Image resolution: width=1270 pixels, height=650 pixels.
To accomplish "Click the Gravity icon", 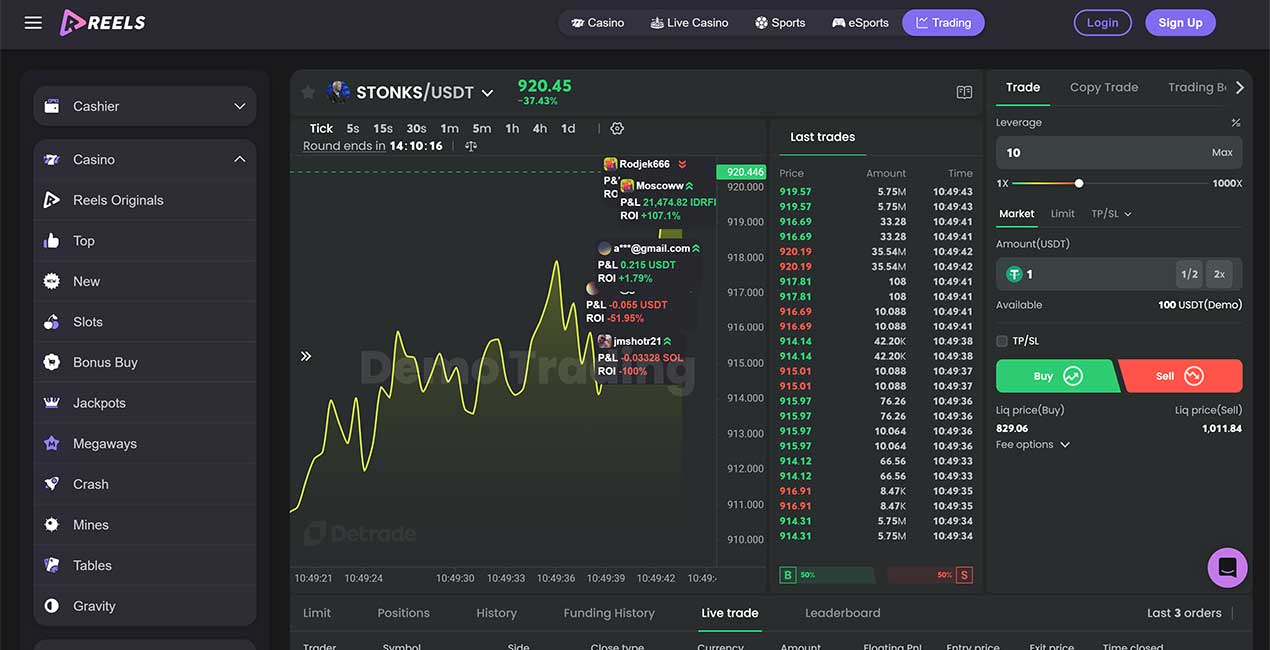I will coord(52,606).
